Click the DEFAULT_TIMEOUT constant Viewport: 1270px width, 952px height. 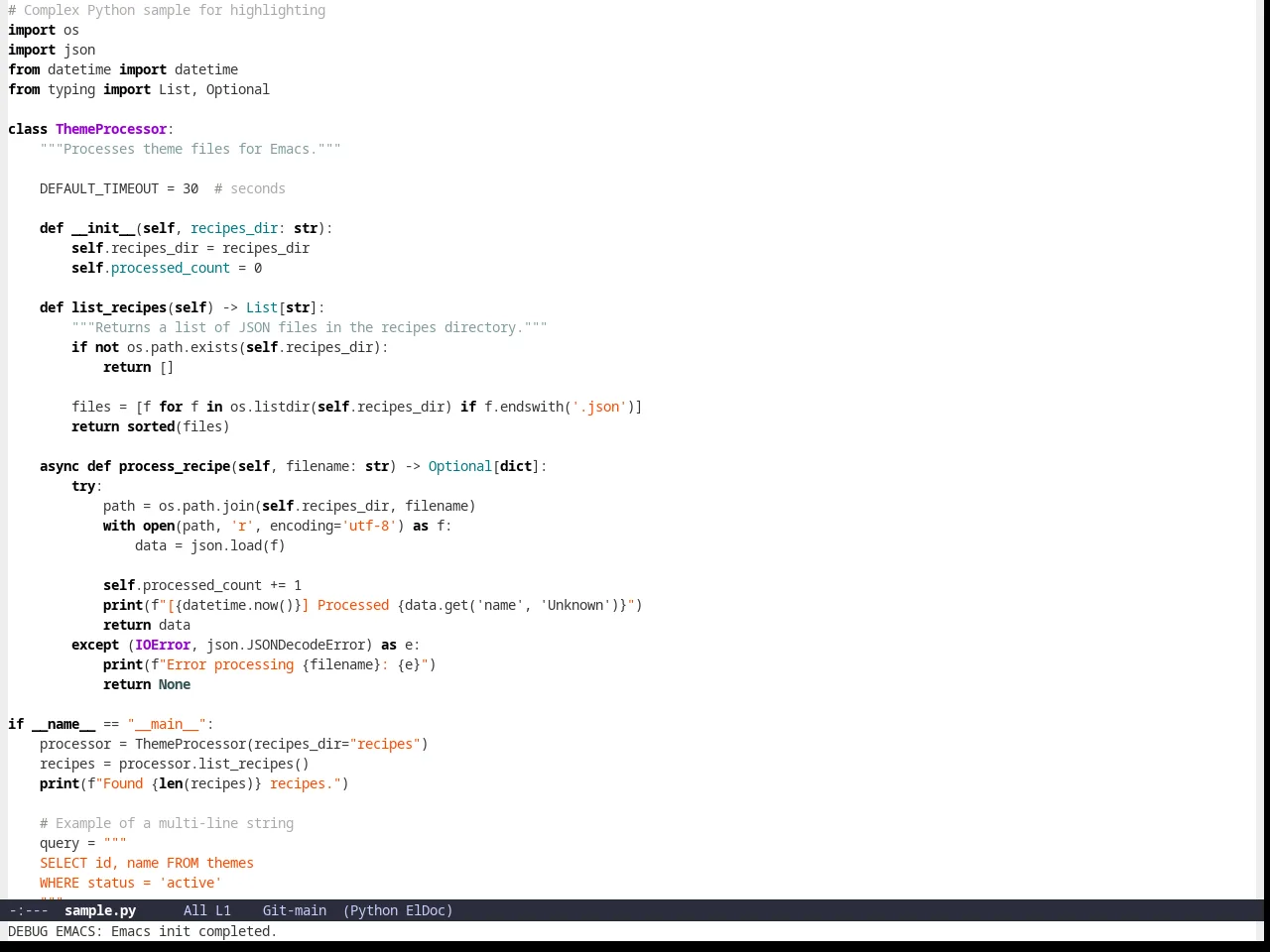(x=99, y=188)
